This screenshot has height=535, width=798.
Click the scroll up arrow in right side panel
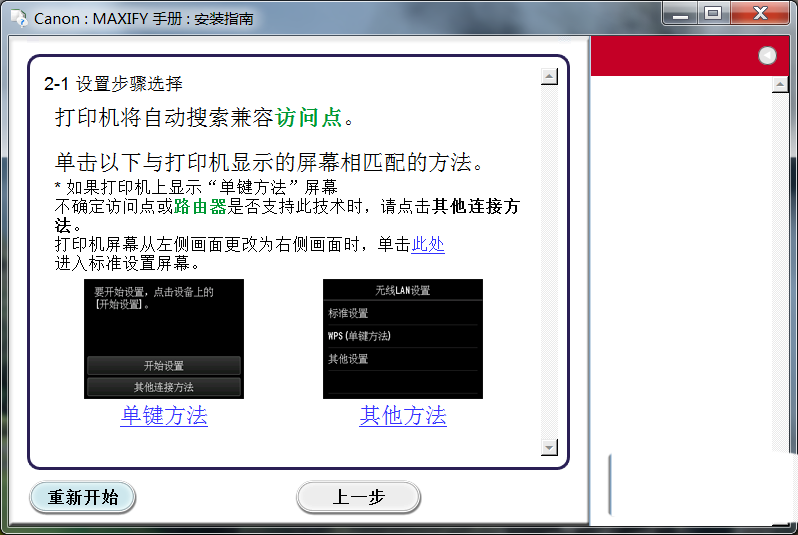pyautogui.click(x=780, y=84)
